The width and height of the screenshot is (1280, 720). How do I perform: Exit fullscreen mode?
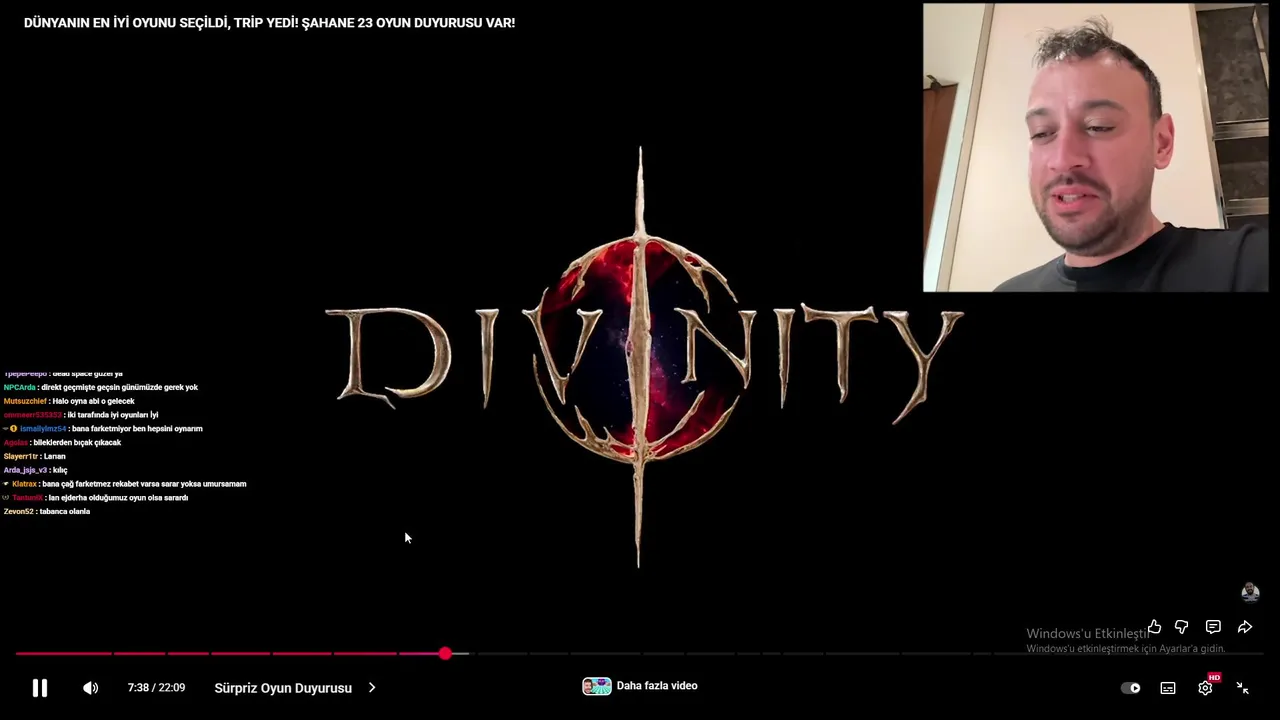1242,688
